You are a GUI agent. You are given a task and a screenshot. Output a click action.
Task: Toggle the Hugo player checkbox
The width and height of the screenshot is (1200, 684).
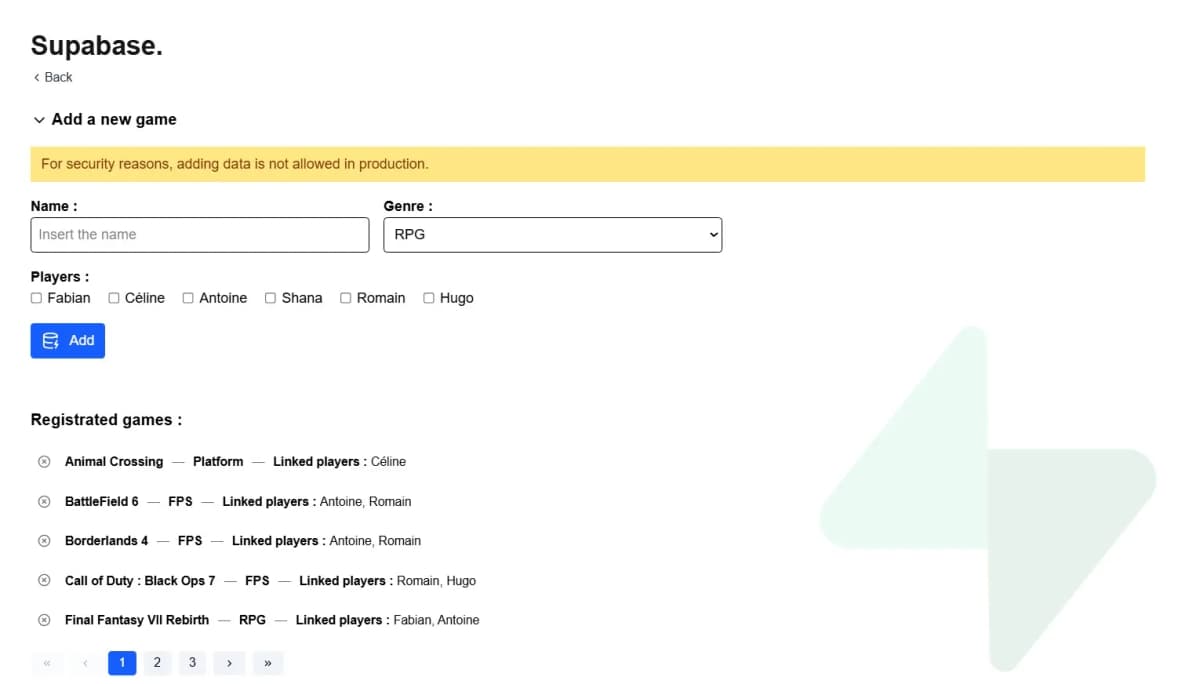[429, 298]
